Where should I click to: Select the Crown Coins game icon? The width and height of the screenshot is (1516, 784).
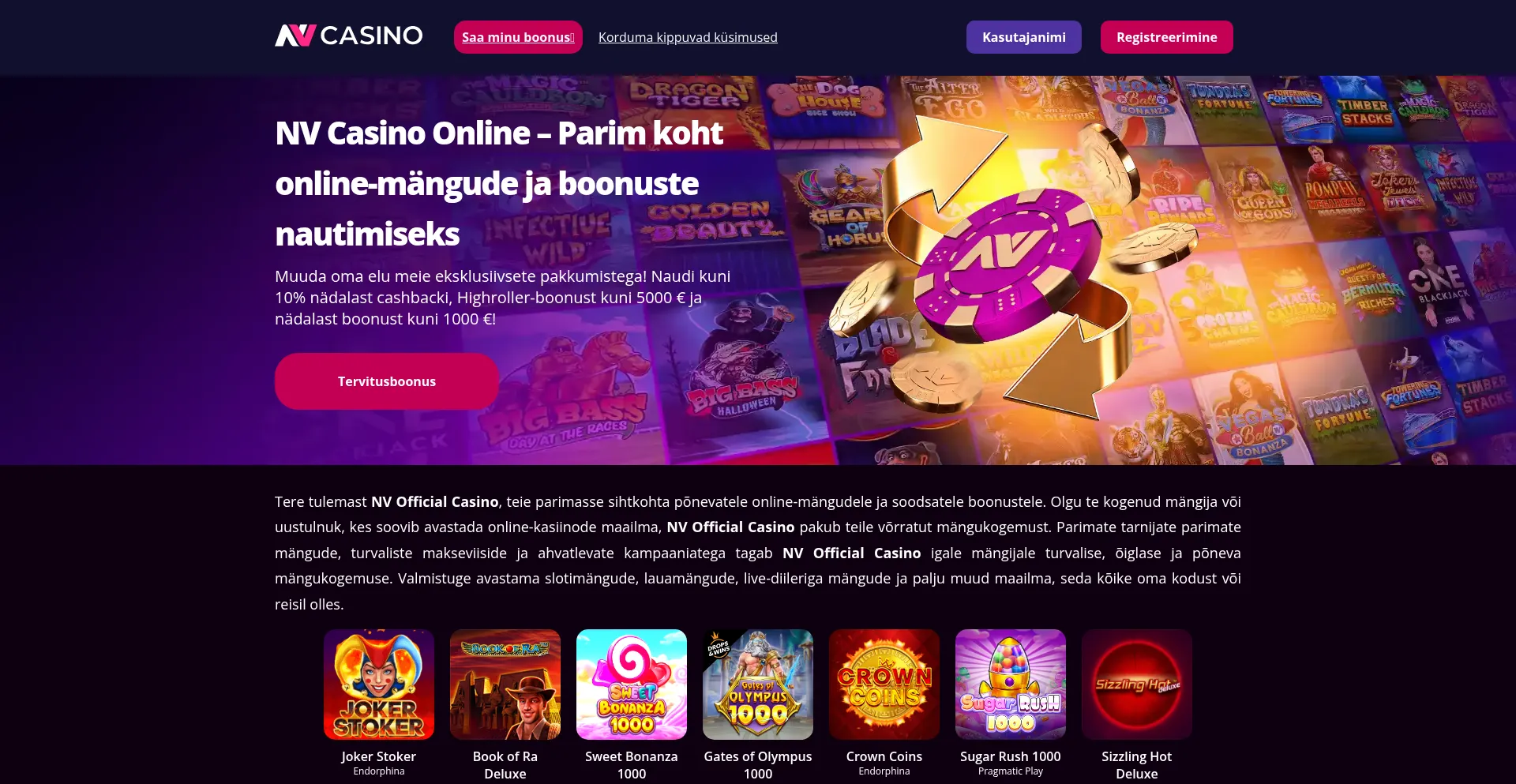click(884, 685)
